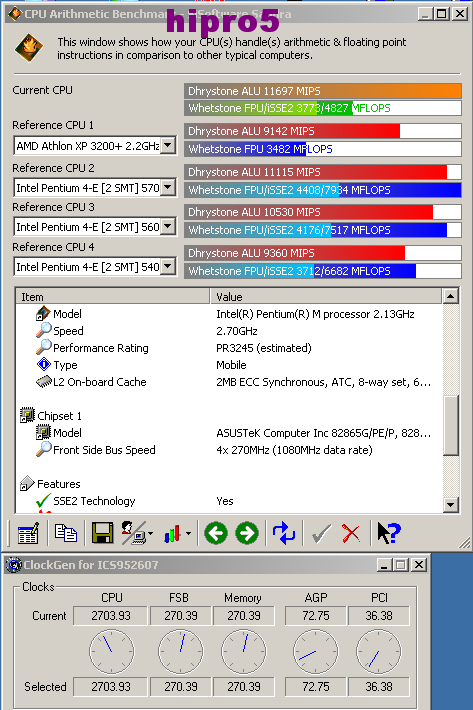Click the Performance Rating magnifier icon

click(x=43, y=347)
